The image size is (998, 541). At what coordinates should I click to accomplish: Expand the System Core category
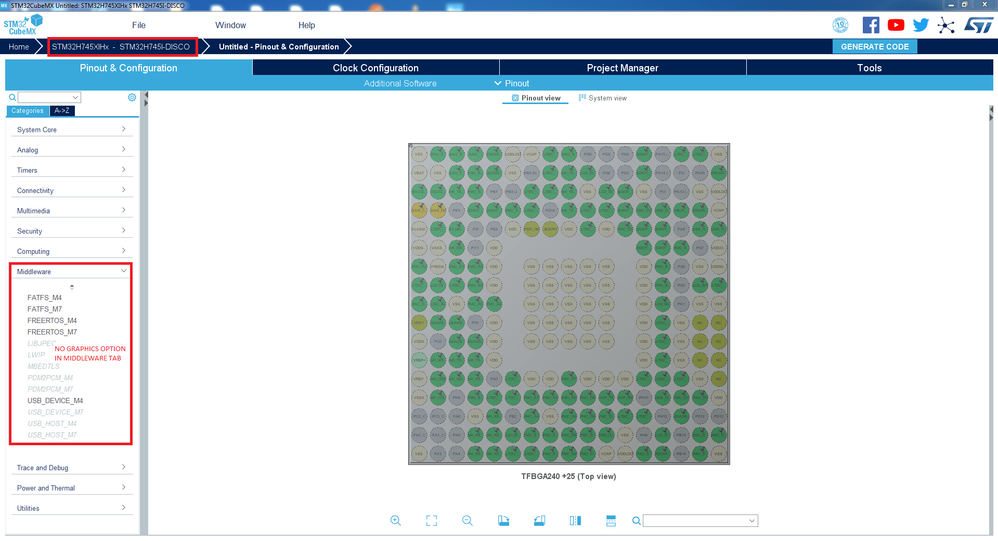(x=71, y=129)
